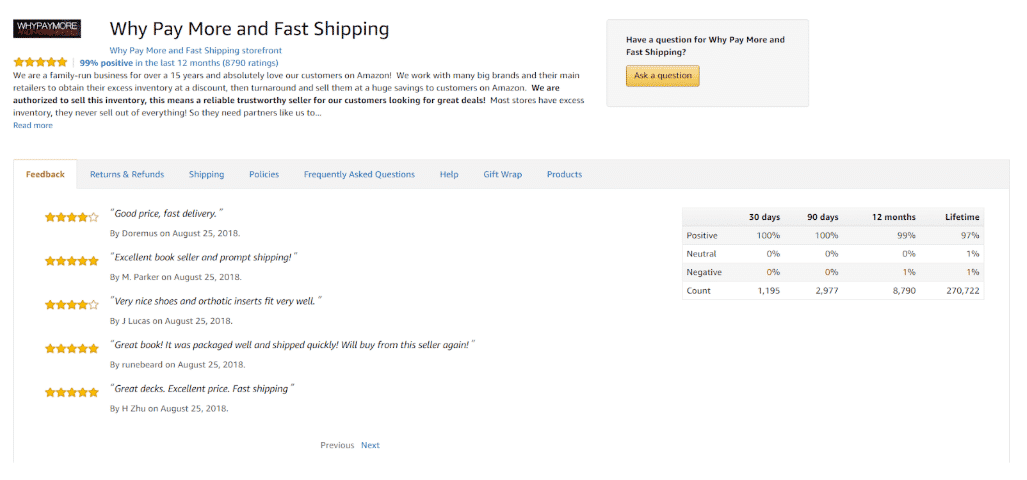Select the Help tab
The width and height of the screenshot is (1027, 480).
(x=449, y=174)
